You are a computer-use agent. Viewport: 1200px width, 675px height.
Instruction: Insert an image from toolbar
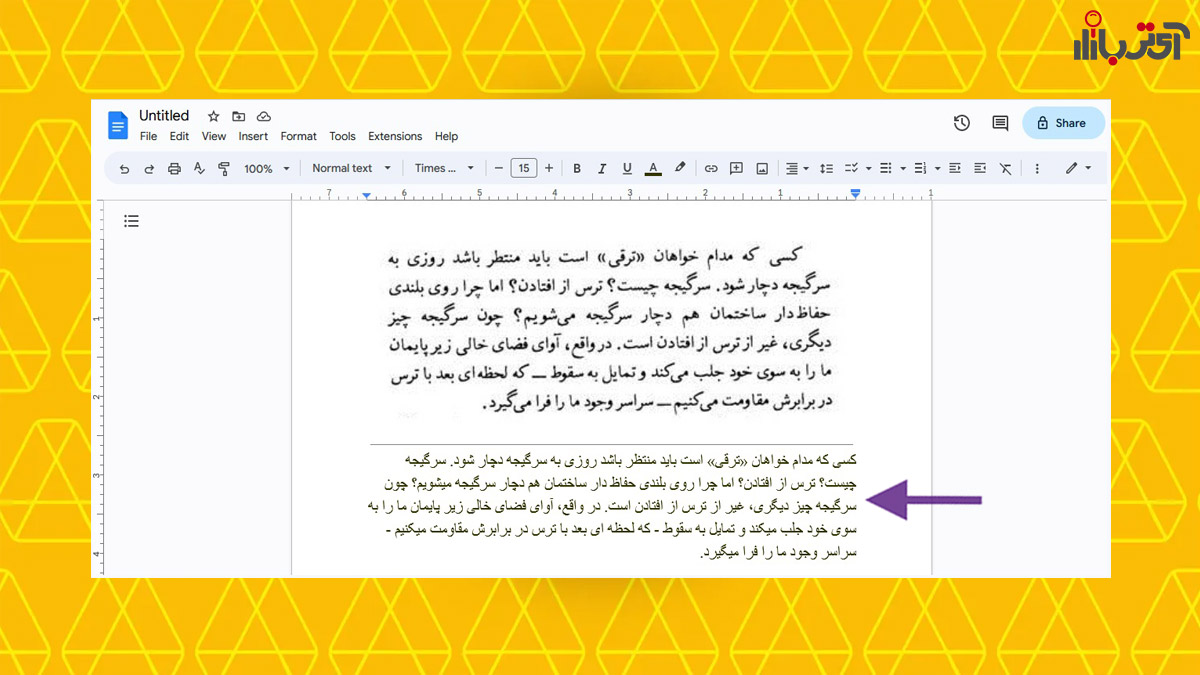click(762, 168)
